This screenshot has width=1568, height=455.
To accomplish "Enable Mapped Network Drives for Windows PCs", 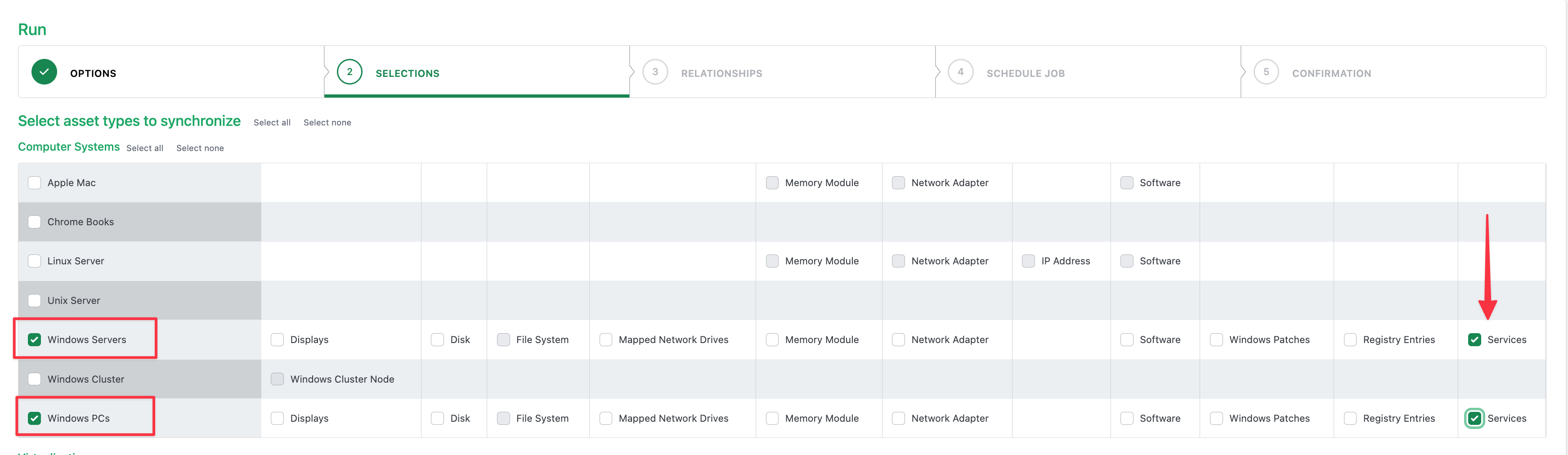I will click(606, 418).
